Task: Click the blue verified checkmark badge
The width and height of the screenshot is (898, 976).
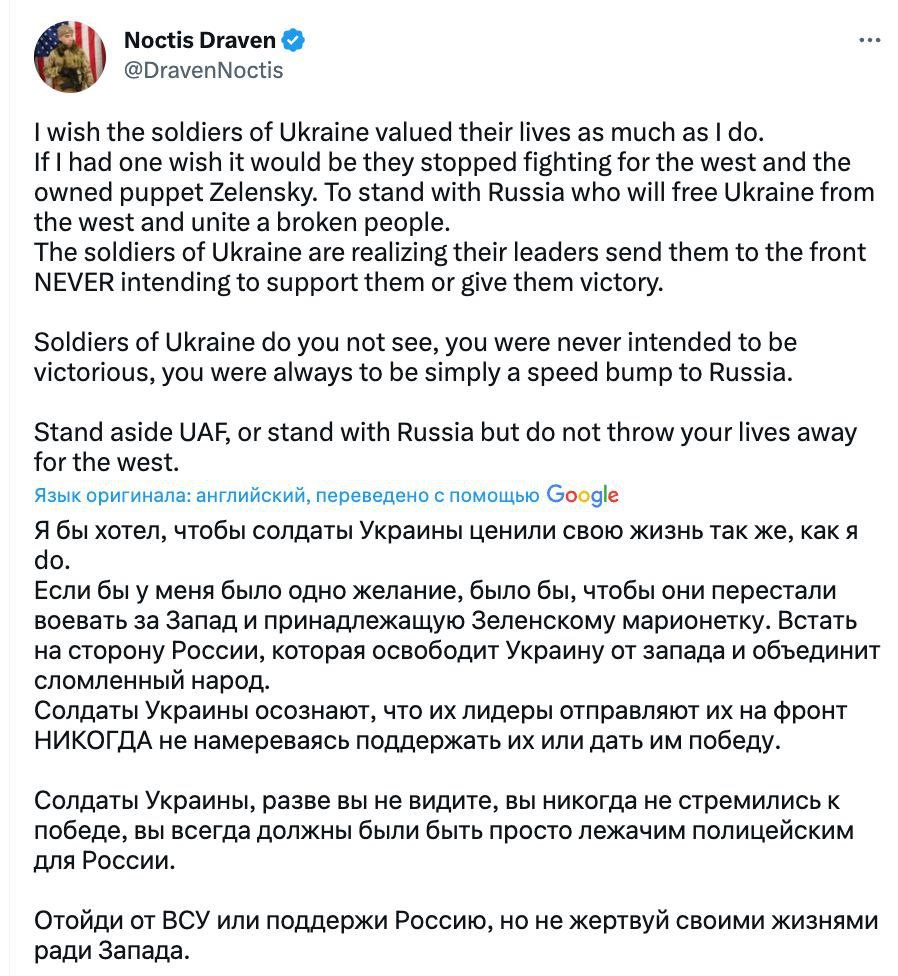Action: pyautogui.click(x=294, y=40)
